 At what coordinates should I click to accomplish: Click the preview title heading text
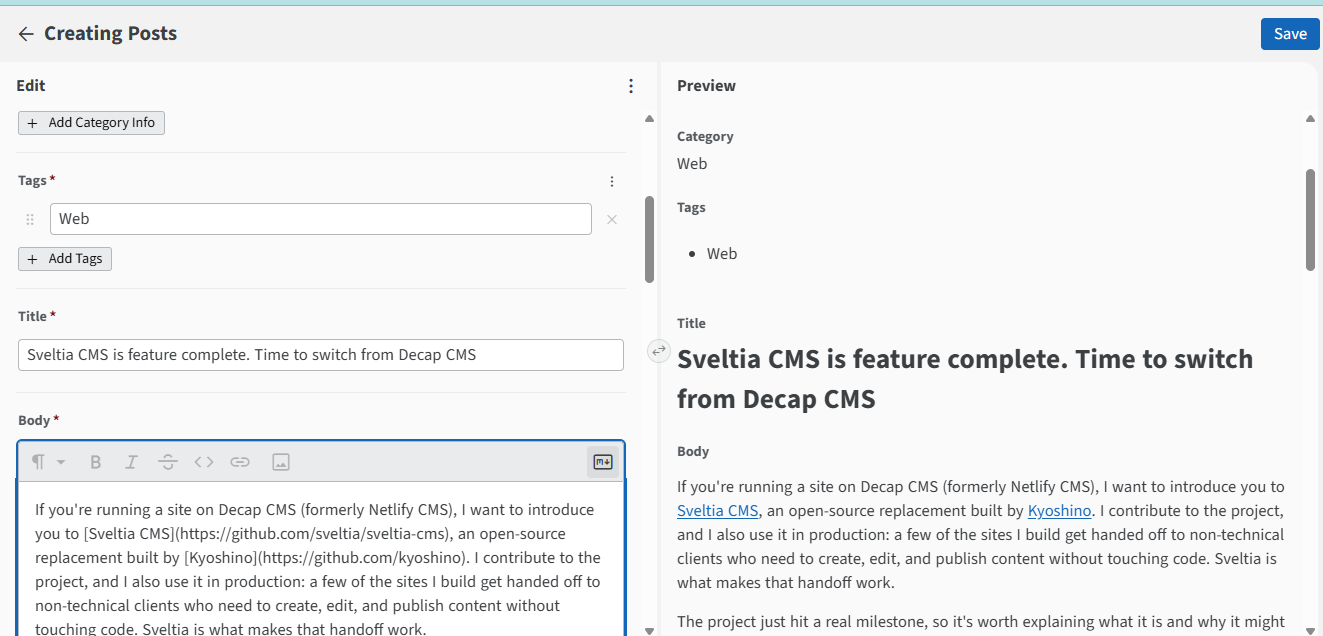pyautogui.click(x=965, y=379)
